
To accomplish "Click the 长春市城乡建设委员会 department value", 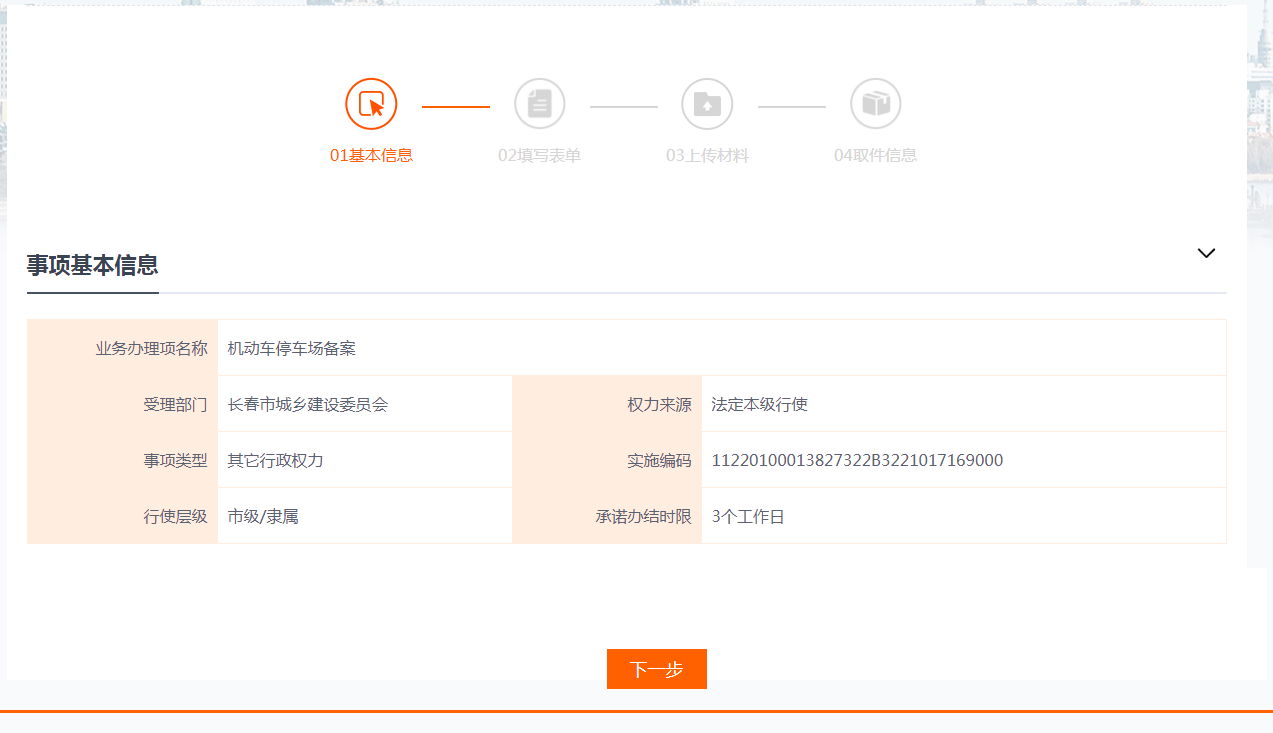I will [307, 405].
